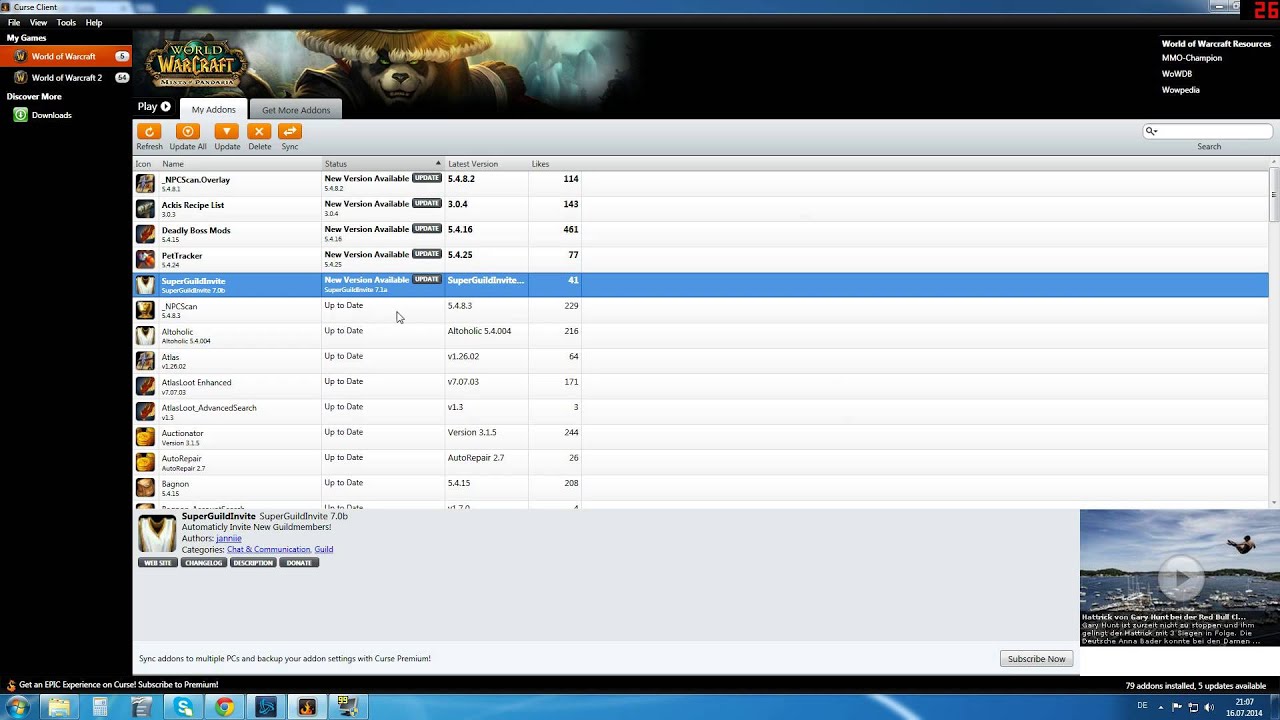1280x720 pixels.
Task: Click the search magnifier icon
Action: 1151,131
